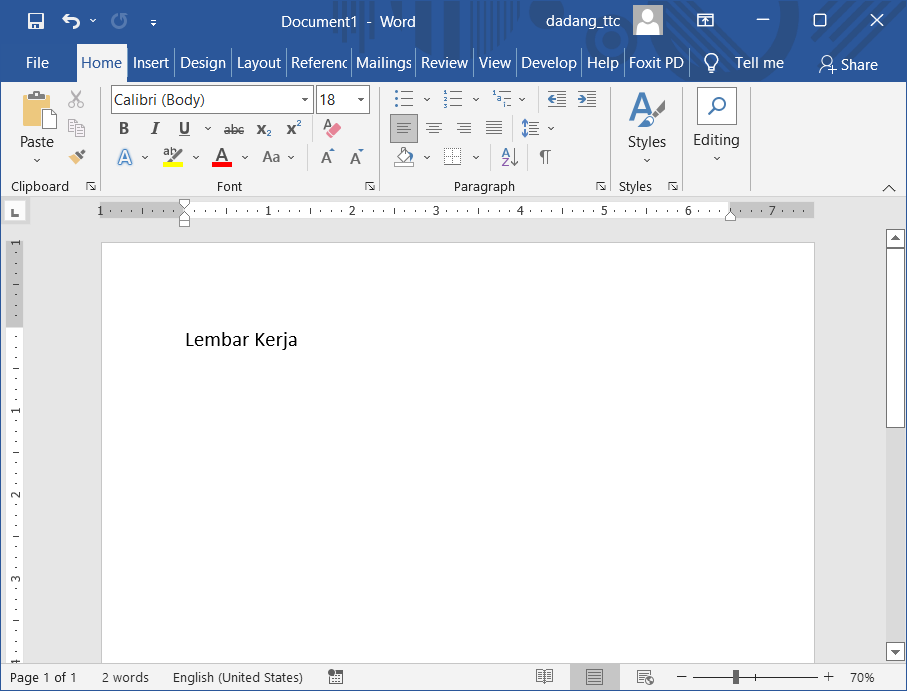Apply Strikethrough to text
Viewport: 907px width, 691px height.
click(x=234, y=129)
